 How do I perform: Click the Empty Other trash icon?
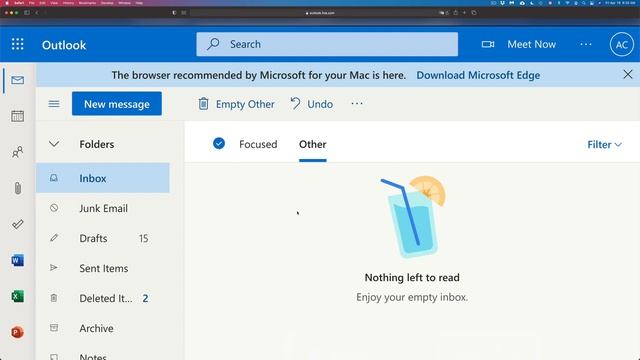203,104
